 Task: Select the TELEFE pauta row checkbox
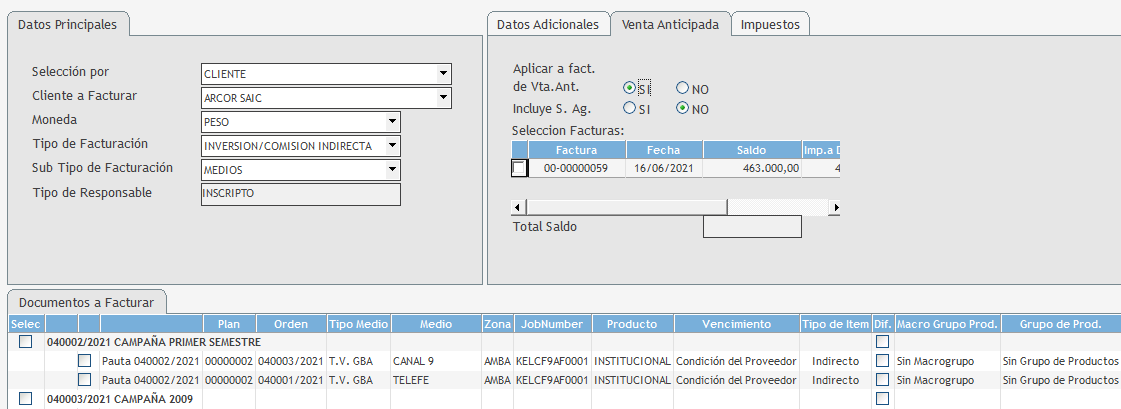[85, 380]
